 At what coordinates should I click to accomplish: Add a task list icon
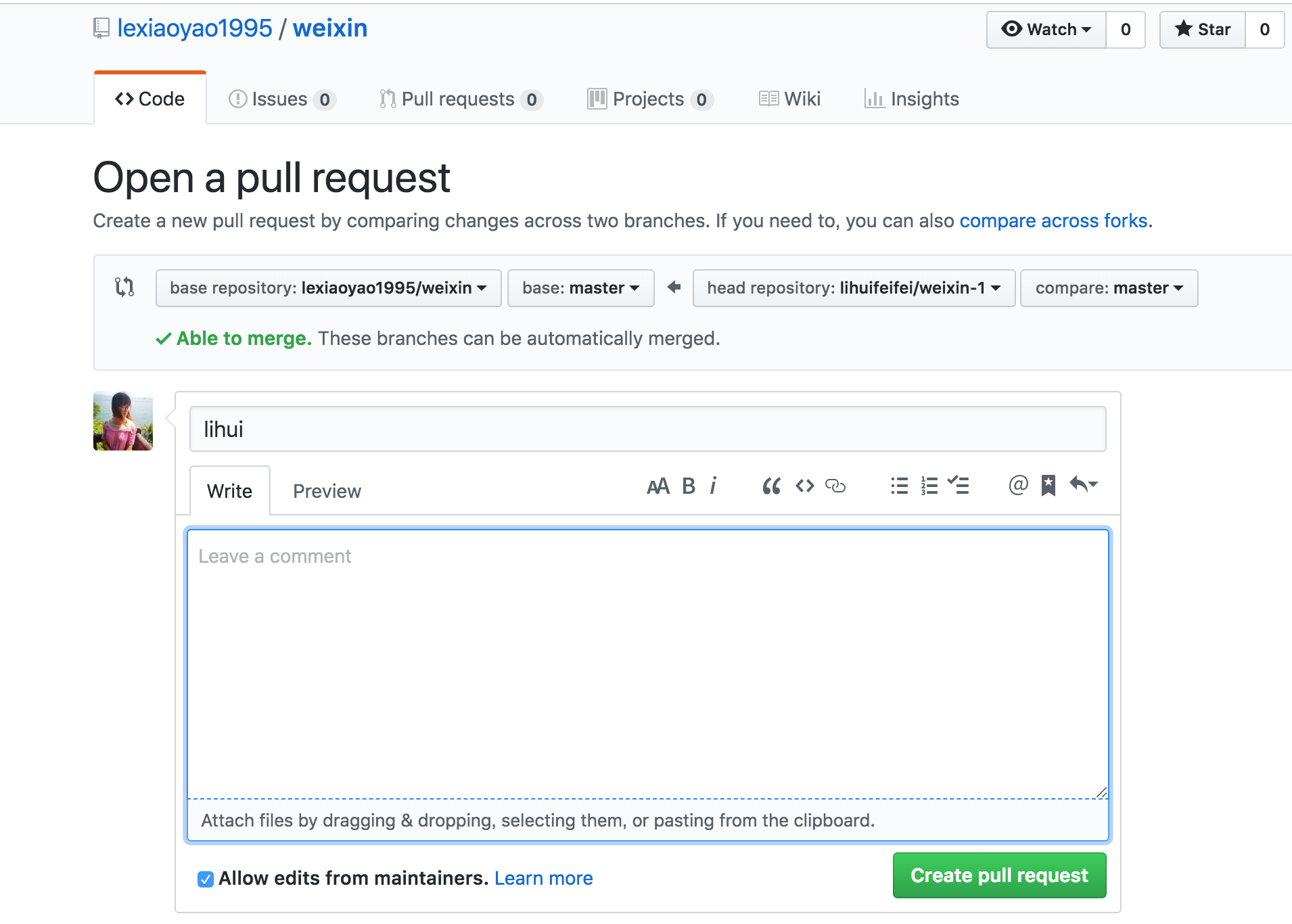959,485
